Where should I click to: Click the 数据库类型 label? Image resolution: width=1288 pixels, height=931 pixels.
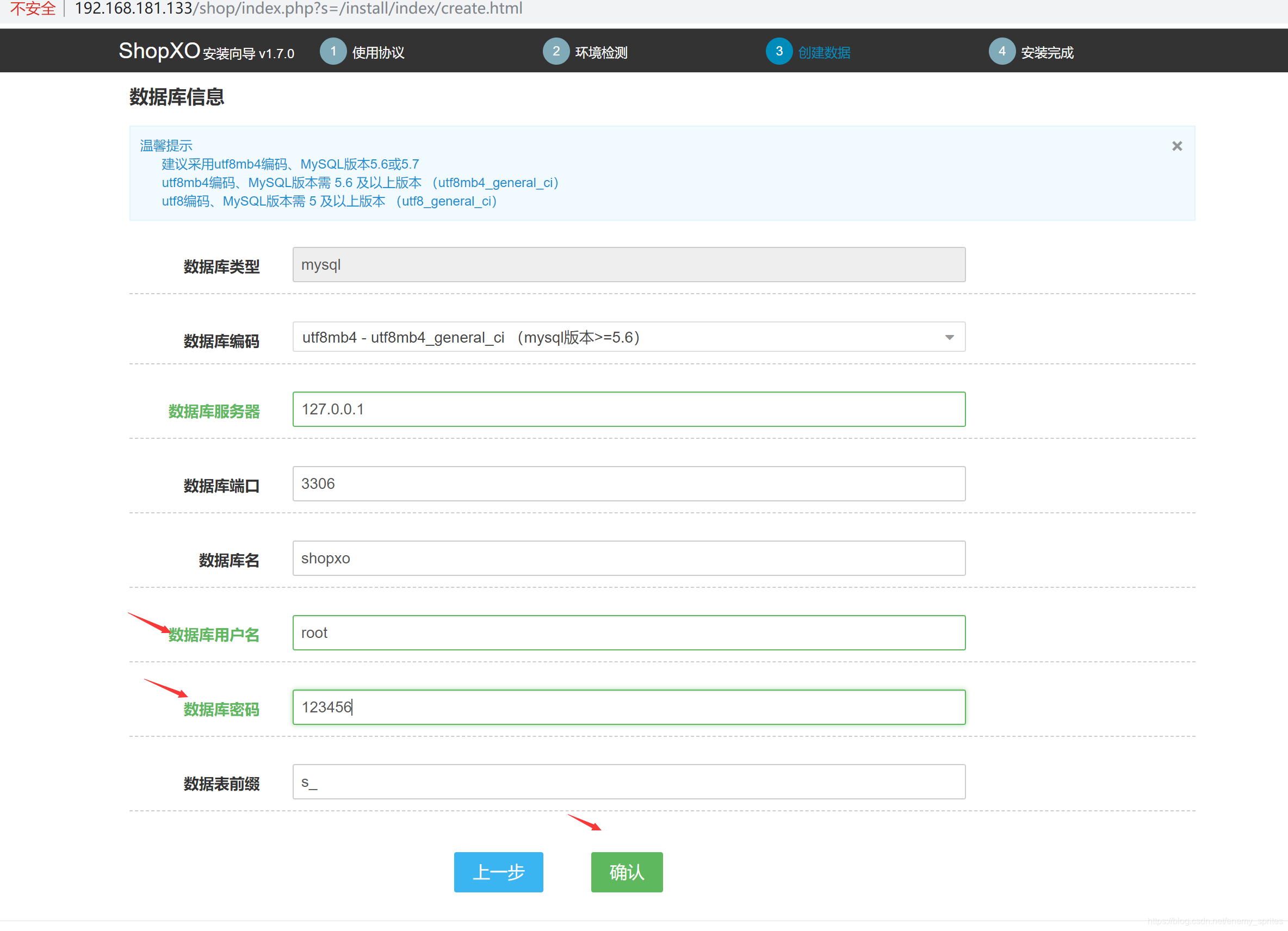click(221, 267)
